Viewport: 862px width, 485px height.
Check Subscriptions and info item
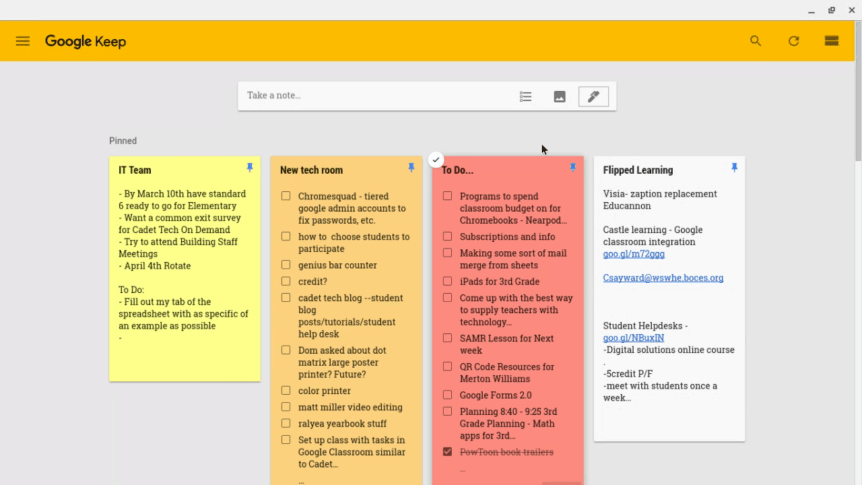pyautogui.click(x=447, y=236)
